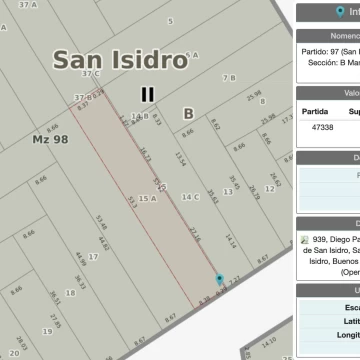The width and height of the screenshot is (360, 360).
Task: Select parcel 14 B on the map
Action: [x=140, y=116]
